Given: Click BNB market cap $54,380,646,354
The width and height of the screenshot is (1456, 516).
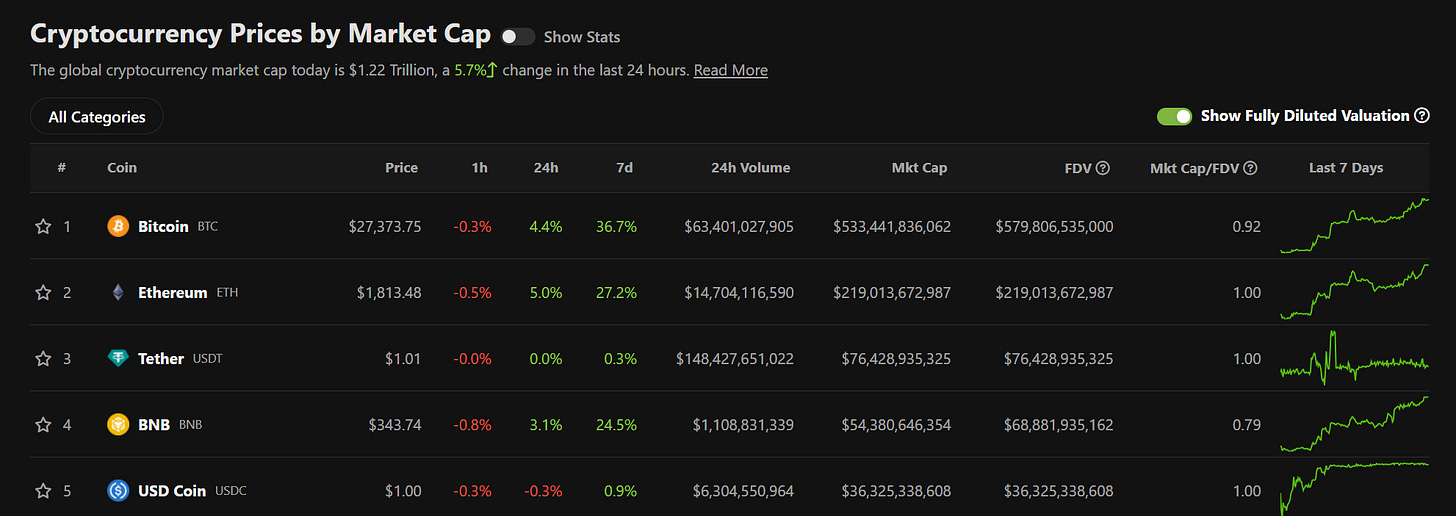Looking at the screenshot, I should tap(896, 425).
